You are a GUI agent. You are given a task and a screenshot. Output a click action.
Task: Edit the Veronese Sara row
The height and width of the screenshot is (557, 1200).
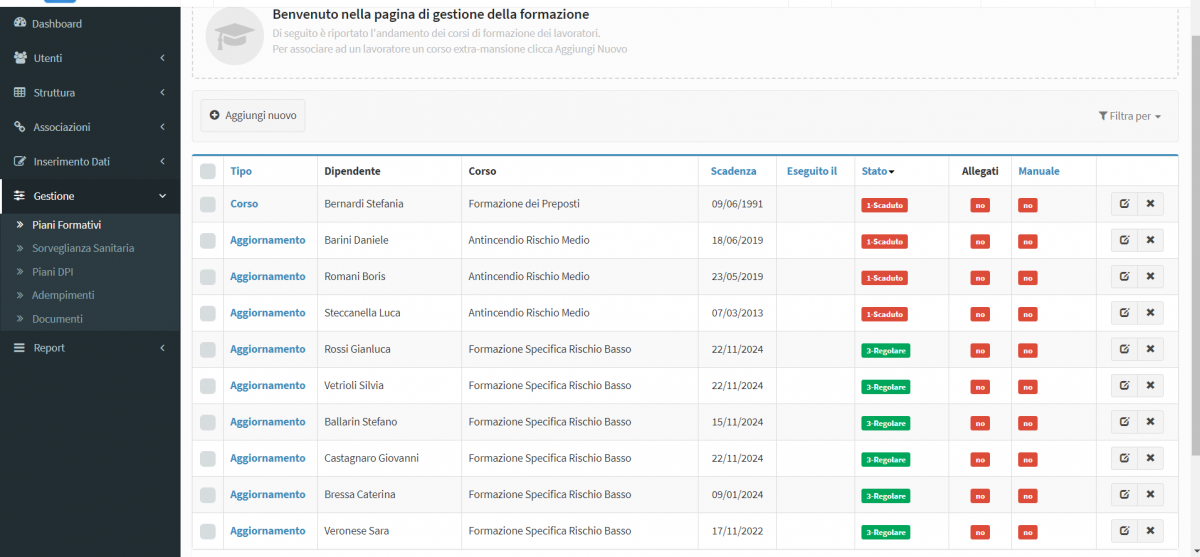tap(1124, 531)
